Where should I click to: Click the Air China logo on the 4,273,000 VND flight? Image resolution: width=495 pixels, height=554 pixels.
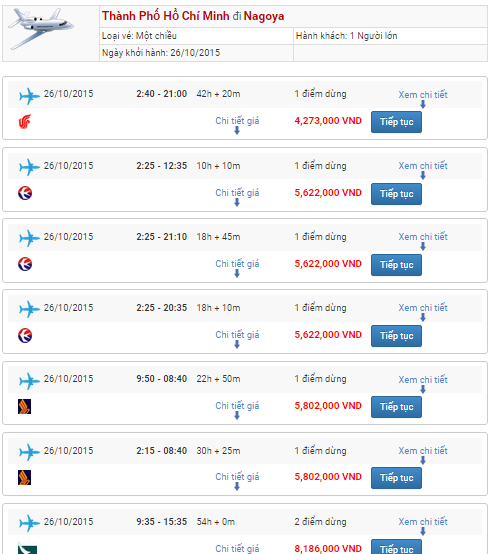point(25,122)
